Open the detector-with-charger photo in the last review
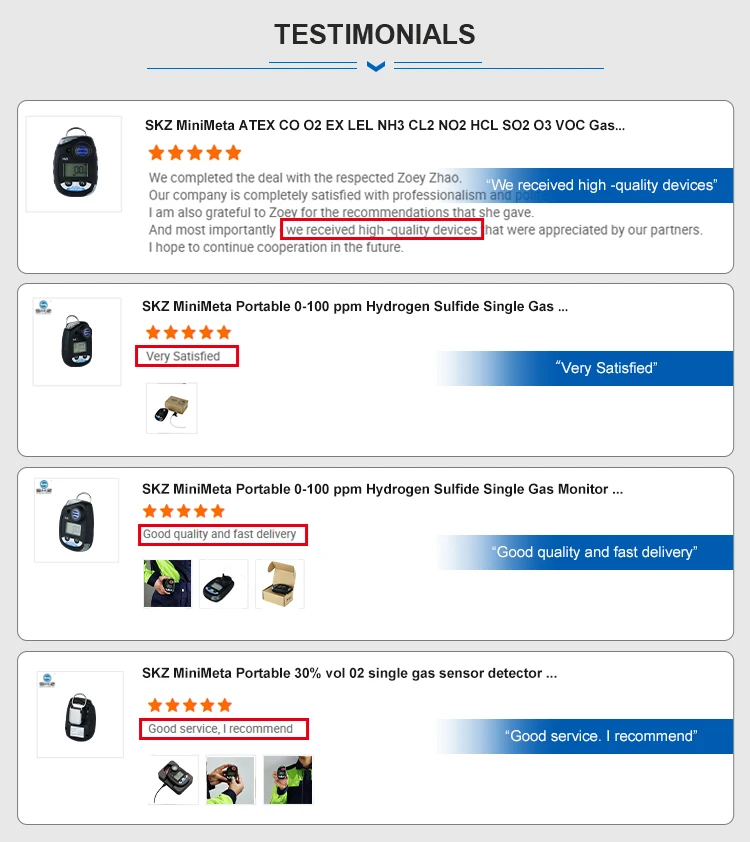The width and height of the screenshot is (750, 842). [x=174, y=780]
